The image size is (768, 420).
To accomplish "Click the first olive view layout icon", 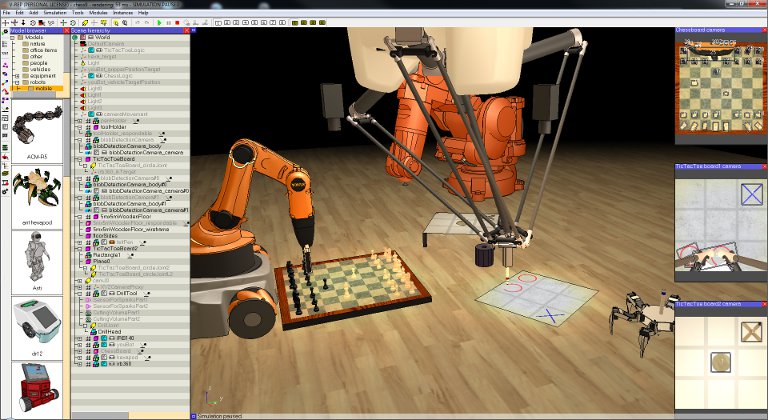I will (295, 23).
